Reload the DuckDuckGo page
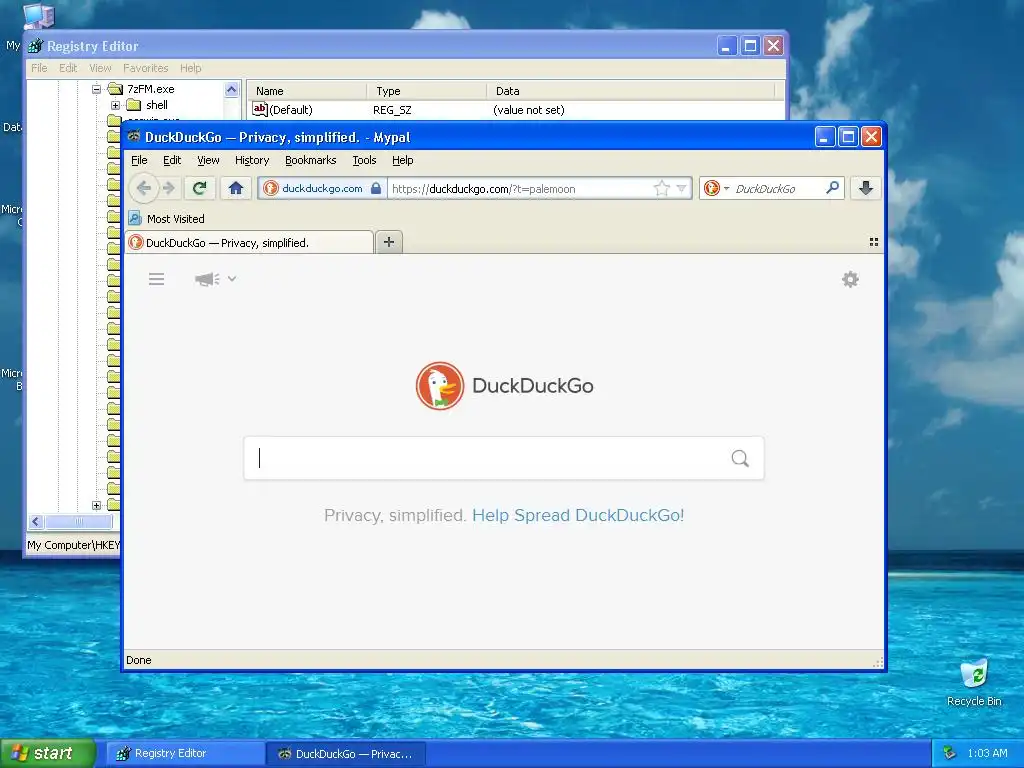The height and width of the screenshot is (768, 1024). point(199,188)
